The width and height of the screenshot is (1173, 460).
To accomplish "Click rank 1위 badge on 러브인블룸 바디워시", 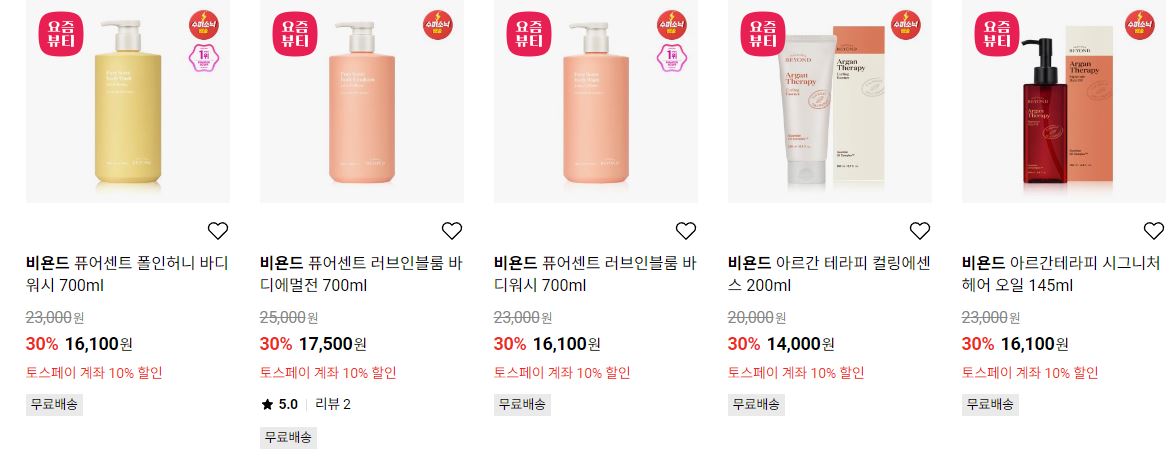I will (x=671, y=58).
